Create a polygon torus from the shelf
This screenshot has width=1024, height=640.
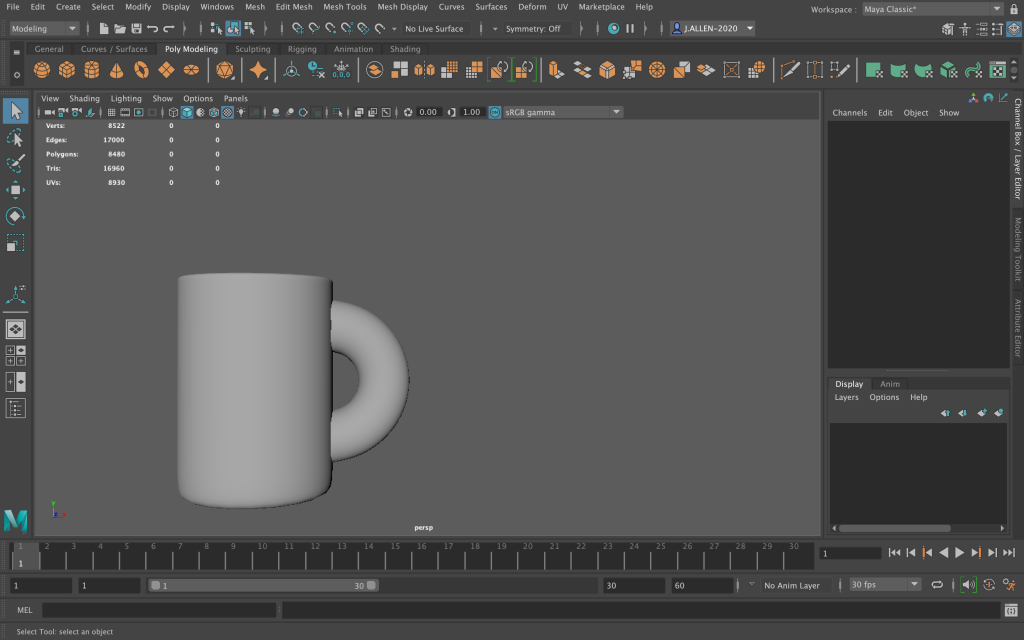(x=142, y=70)
